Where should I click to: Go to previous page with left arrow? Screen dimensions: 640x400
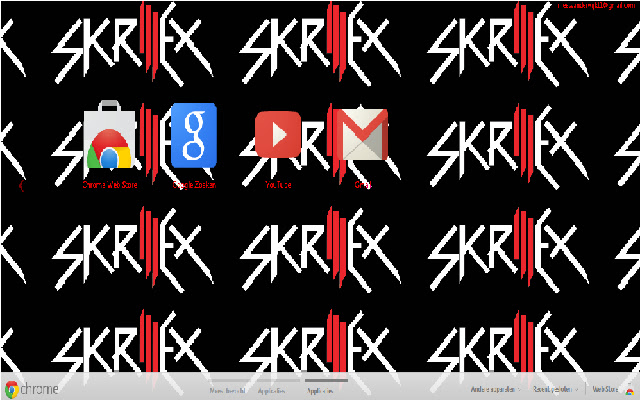21,186
